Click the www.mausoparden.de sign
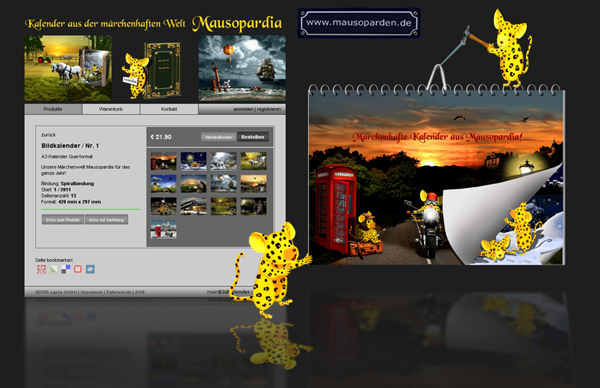600x388 pixels. click(359, 23)
